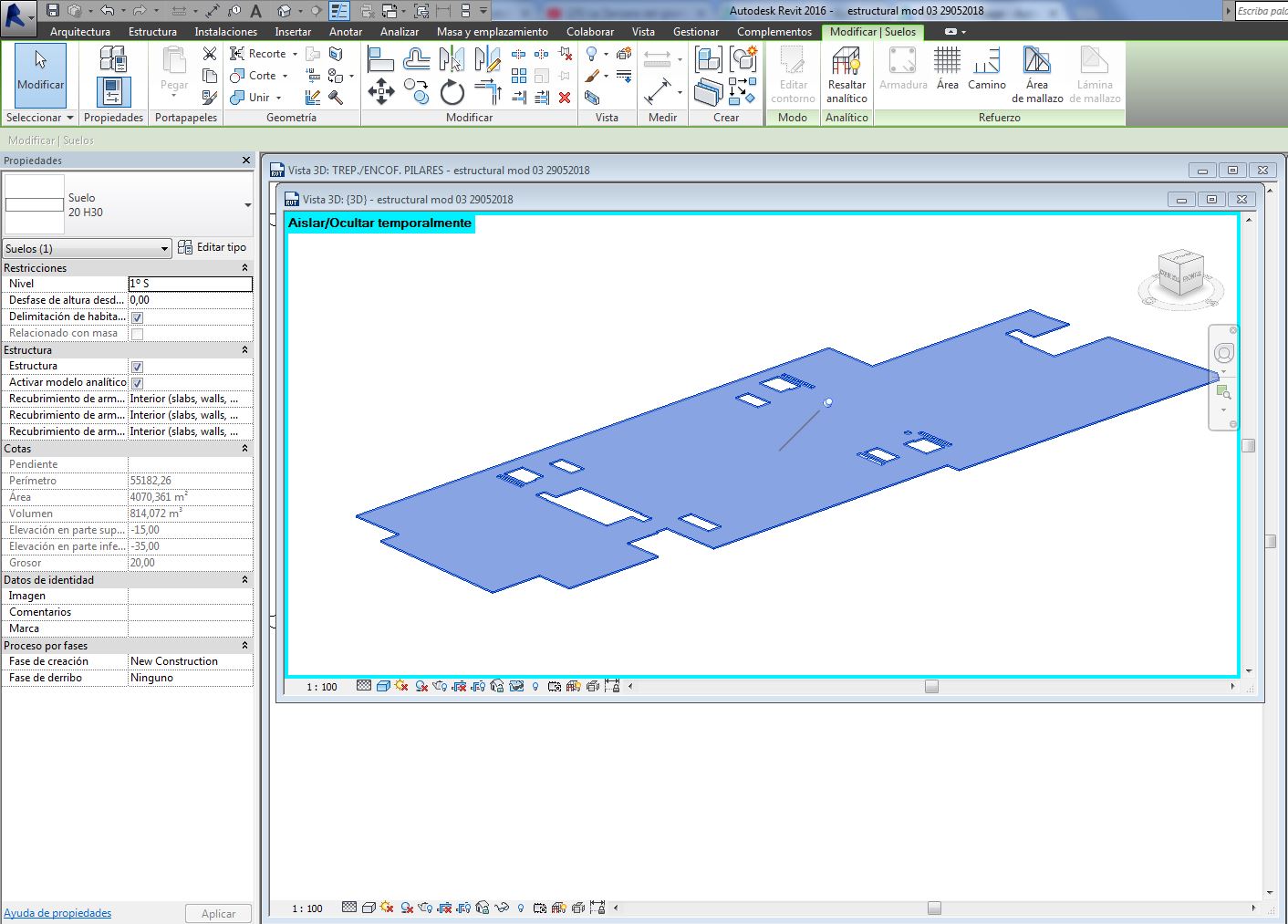Open Ayuda de propiedades link
This screenshot has width=1288, height=924.
(57, 912)
